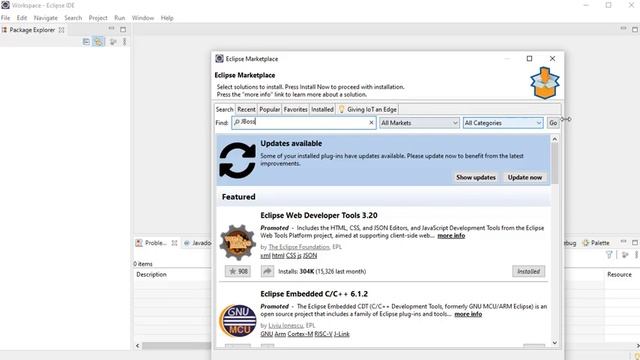Click Update now button

pos(525,177)
